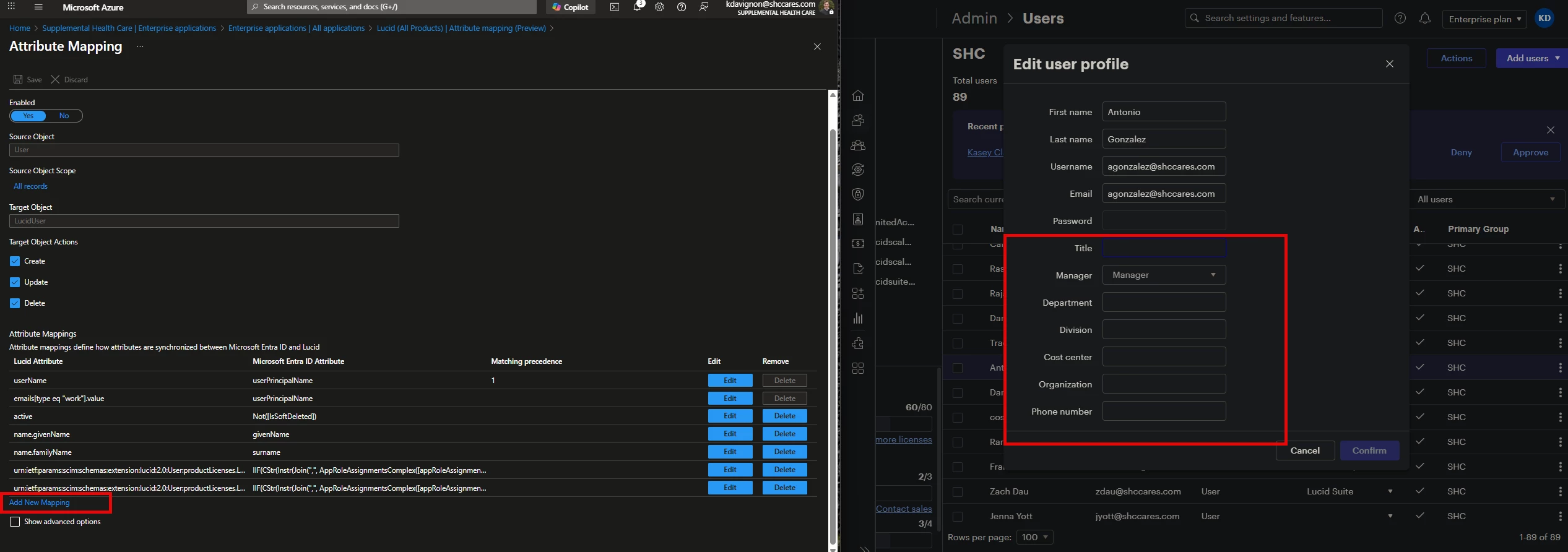1568x552 pixels.
Task: Uncheck the Update target object action
Action: [15, 282]
